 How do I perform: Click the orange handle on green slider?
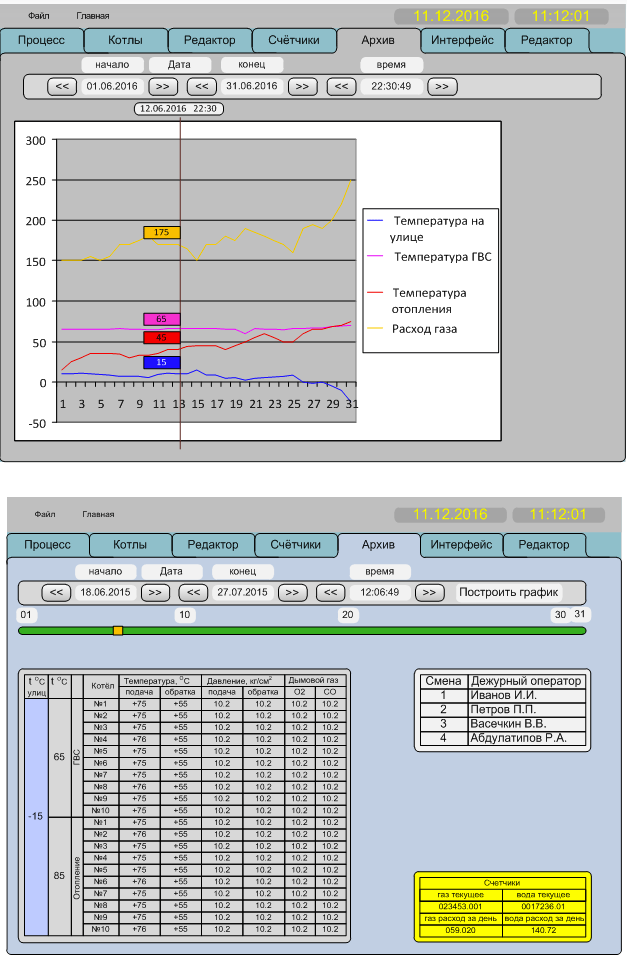coord(118,631)
